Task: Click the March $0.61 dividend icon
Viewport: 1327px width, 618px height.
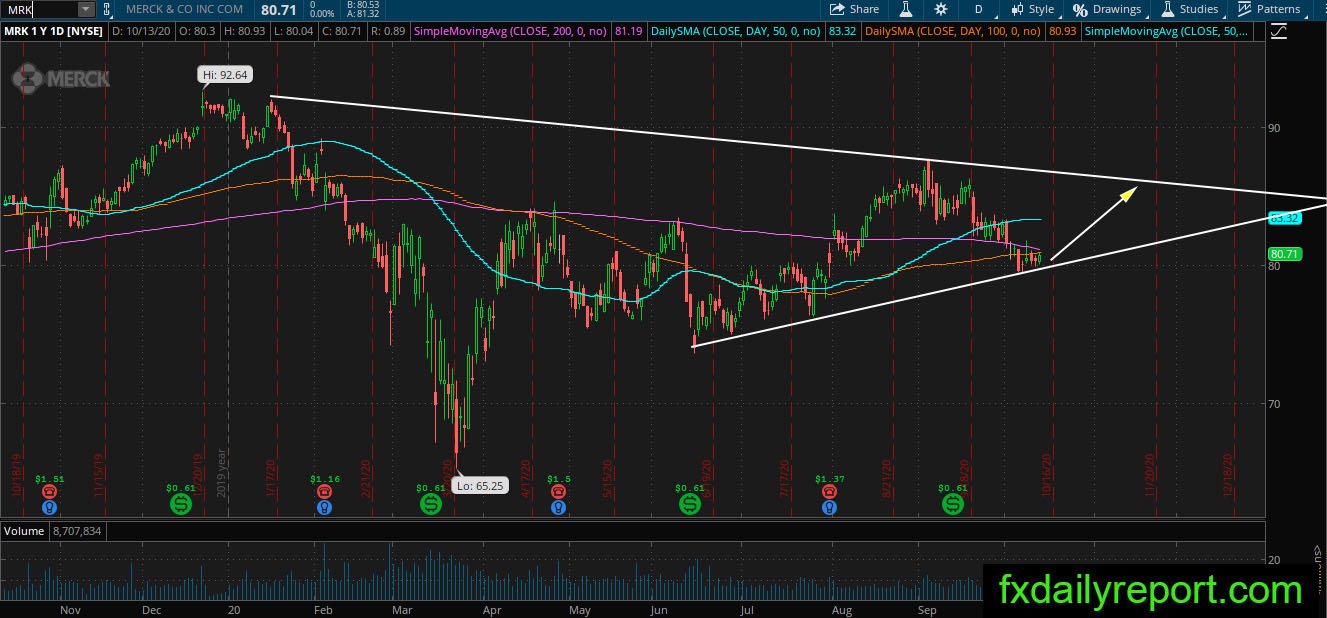Action: coord(431,503)
